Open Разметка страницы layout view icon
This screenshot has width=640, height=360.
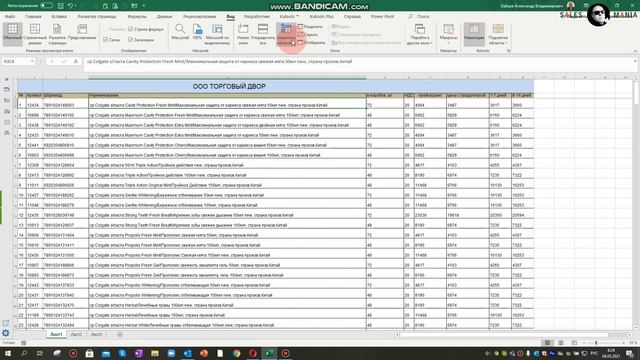tap(57, 33)
